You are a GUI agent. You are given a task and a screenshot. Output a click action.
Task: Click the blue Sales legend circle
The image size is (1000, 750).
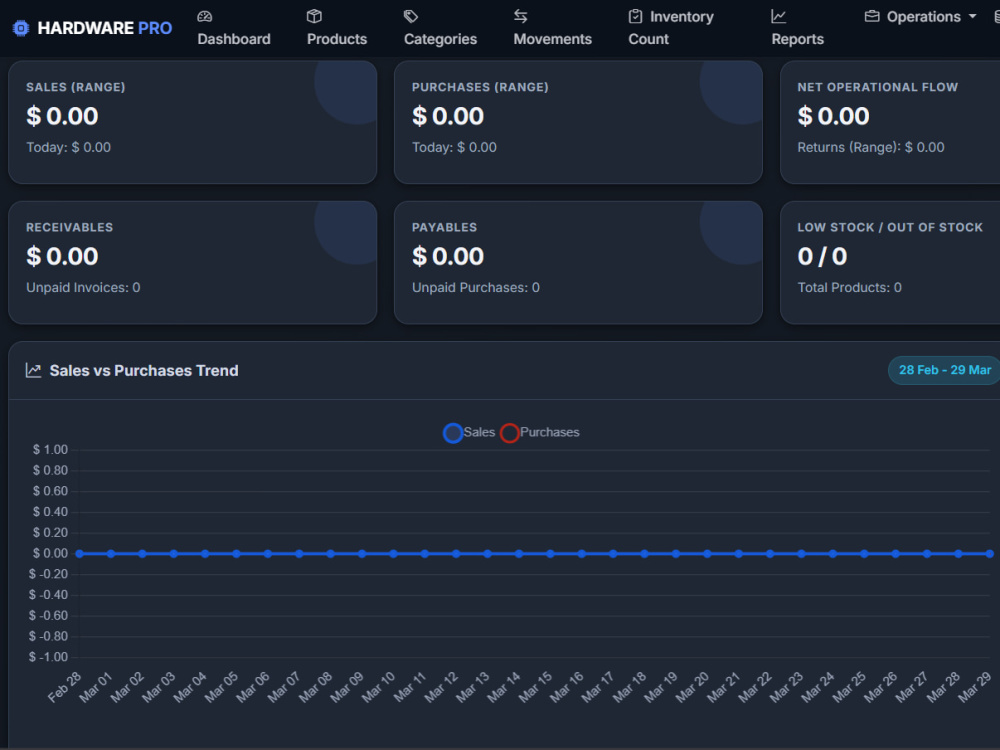tap(453, 433)
